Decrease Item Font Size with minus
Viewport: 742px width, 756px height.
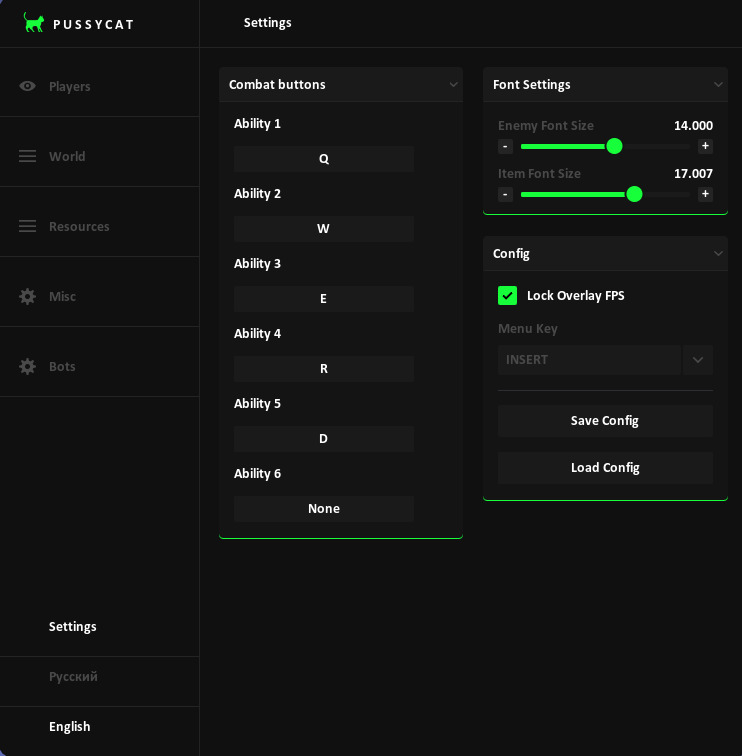pyautogui.click(x=505, y=194)
